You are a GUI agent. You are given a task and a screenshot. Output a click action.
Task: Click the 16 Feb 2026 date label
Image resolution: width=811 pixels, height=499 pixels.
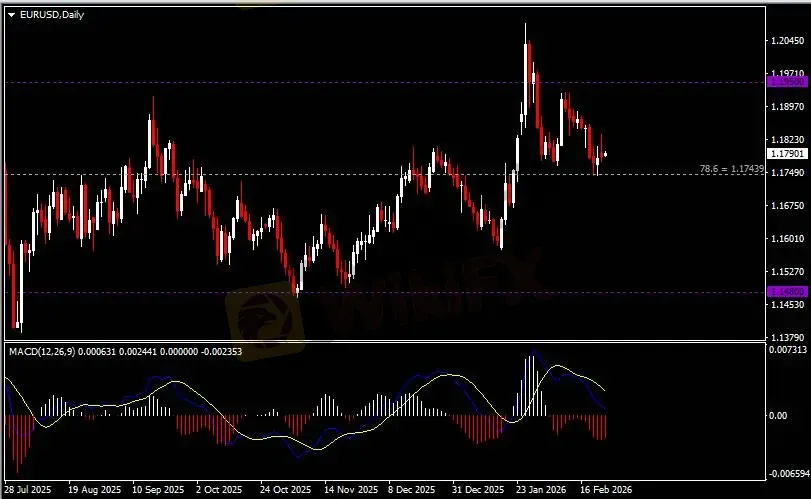pos(606,489)
